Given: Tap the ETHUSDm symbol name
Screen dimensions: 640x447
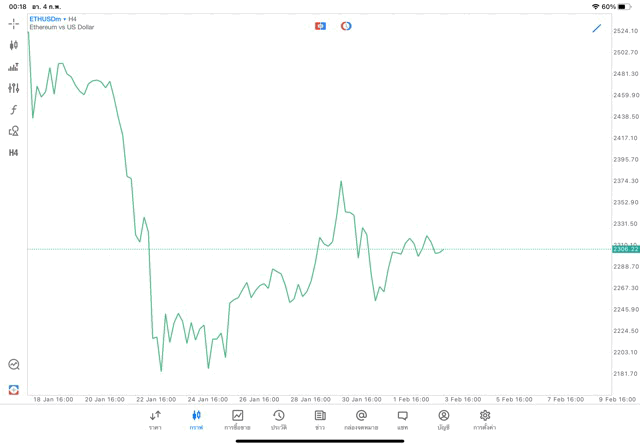Looking at the screenshot, I should point(45,19).
